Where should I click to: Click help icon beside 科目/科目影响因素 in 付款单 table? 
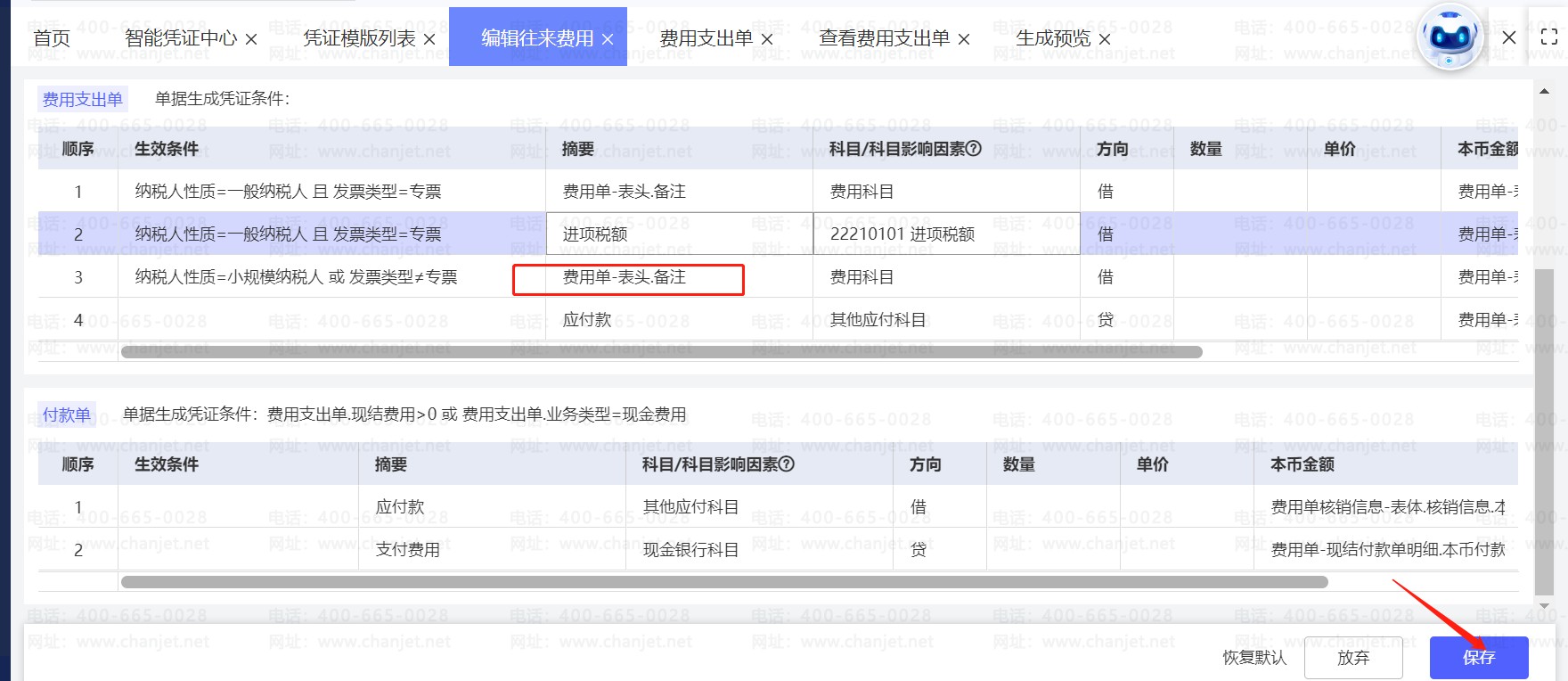(787, 464)
